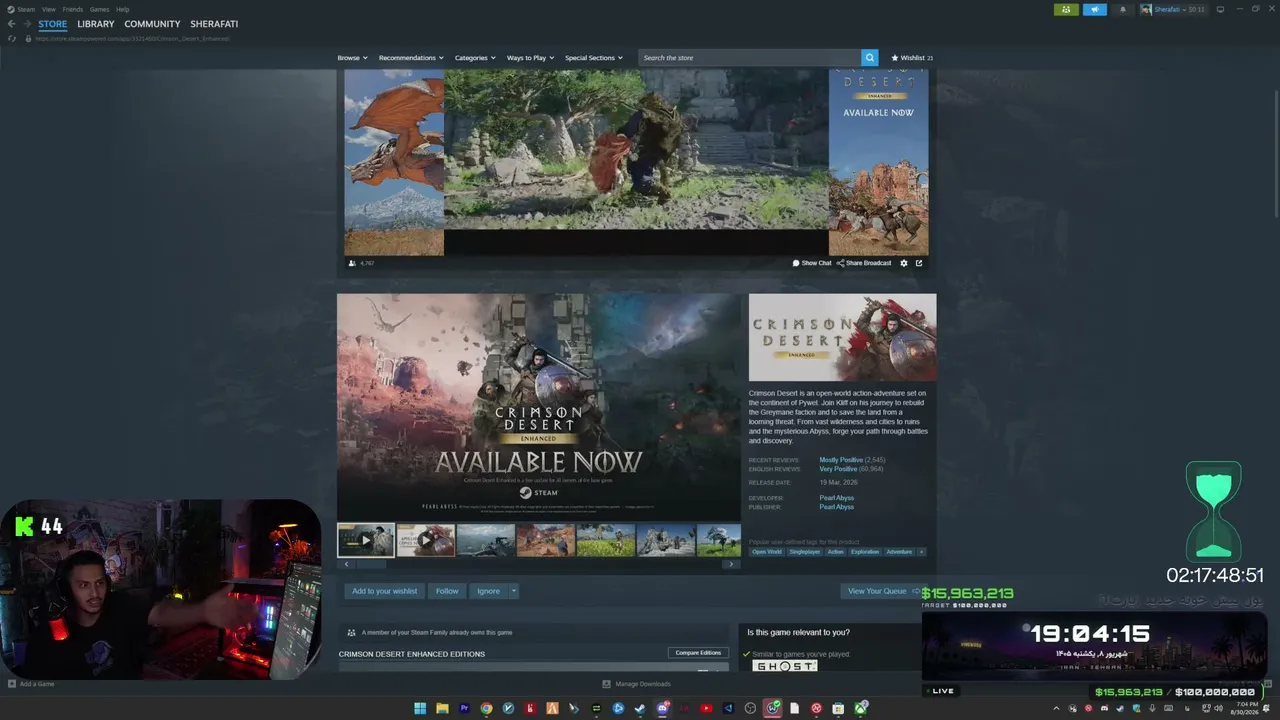Screen dimensions: 1280x720
Task: Select the first trailer video thumbnail
Action: [x=366, y=540]
